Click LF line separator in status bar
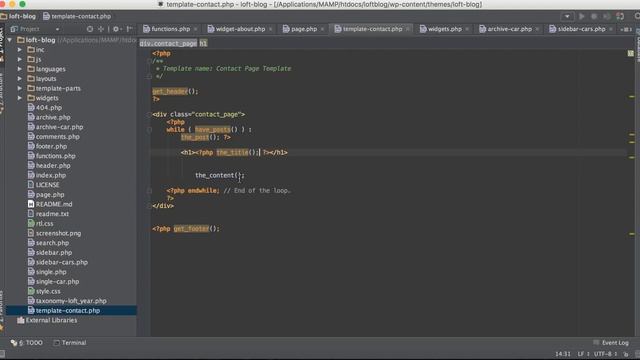This screenshot has height=360, width=640. (x=584, y=354)
